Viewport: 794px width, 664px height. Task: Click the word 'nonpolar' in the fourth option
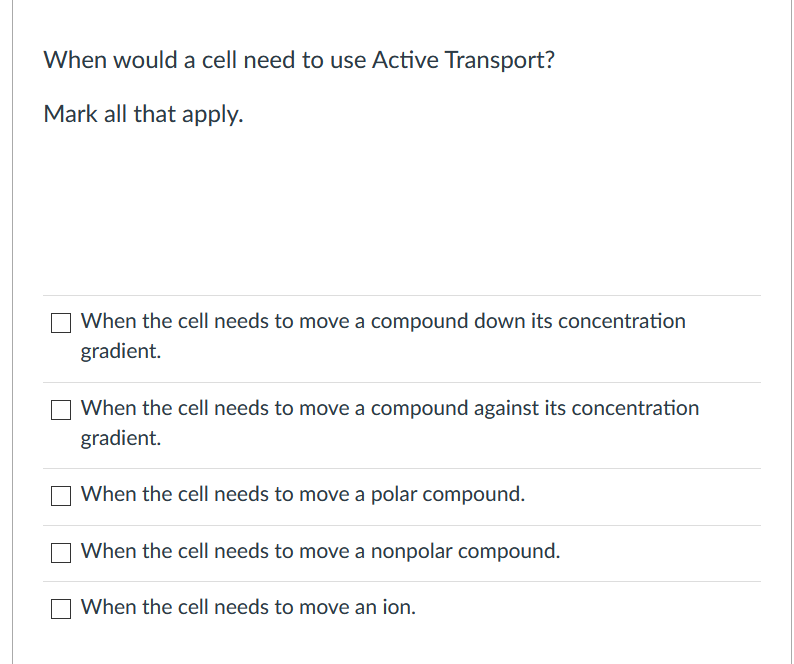[412, 551]
